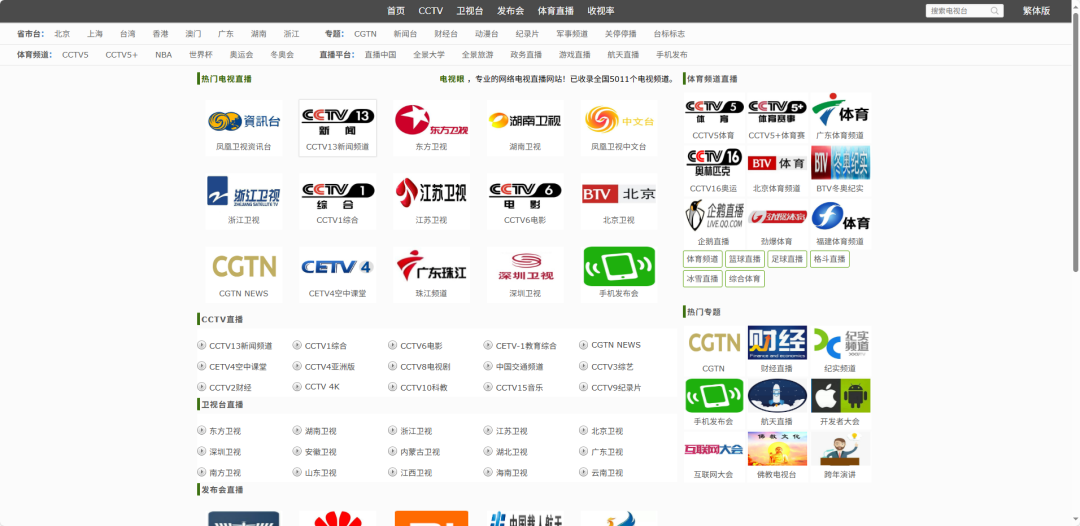Select 北京 in the 省市台 filter row
This screenshot has width=1080, height=526.
[x=62, y=34]
